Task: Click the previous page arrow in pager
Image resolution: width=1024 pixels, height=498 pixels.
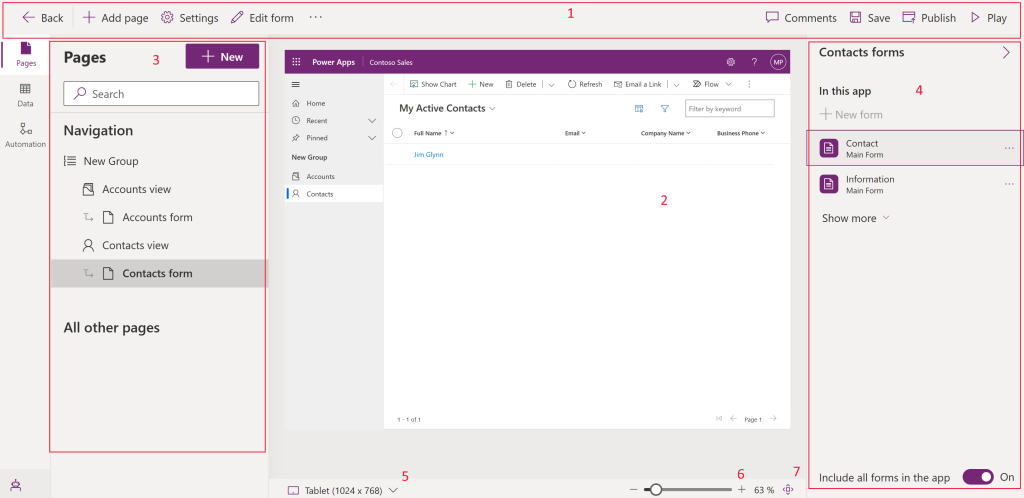Action: (x=733, y=419)
